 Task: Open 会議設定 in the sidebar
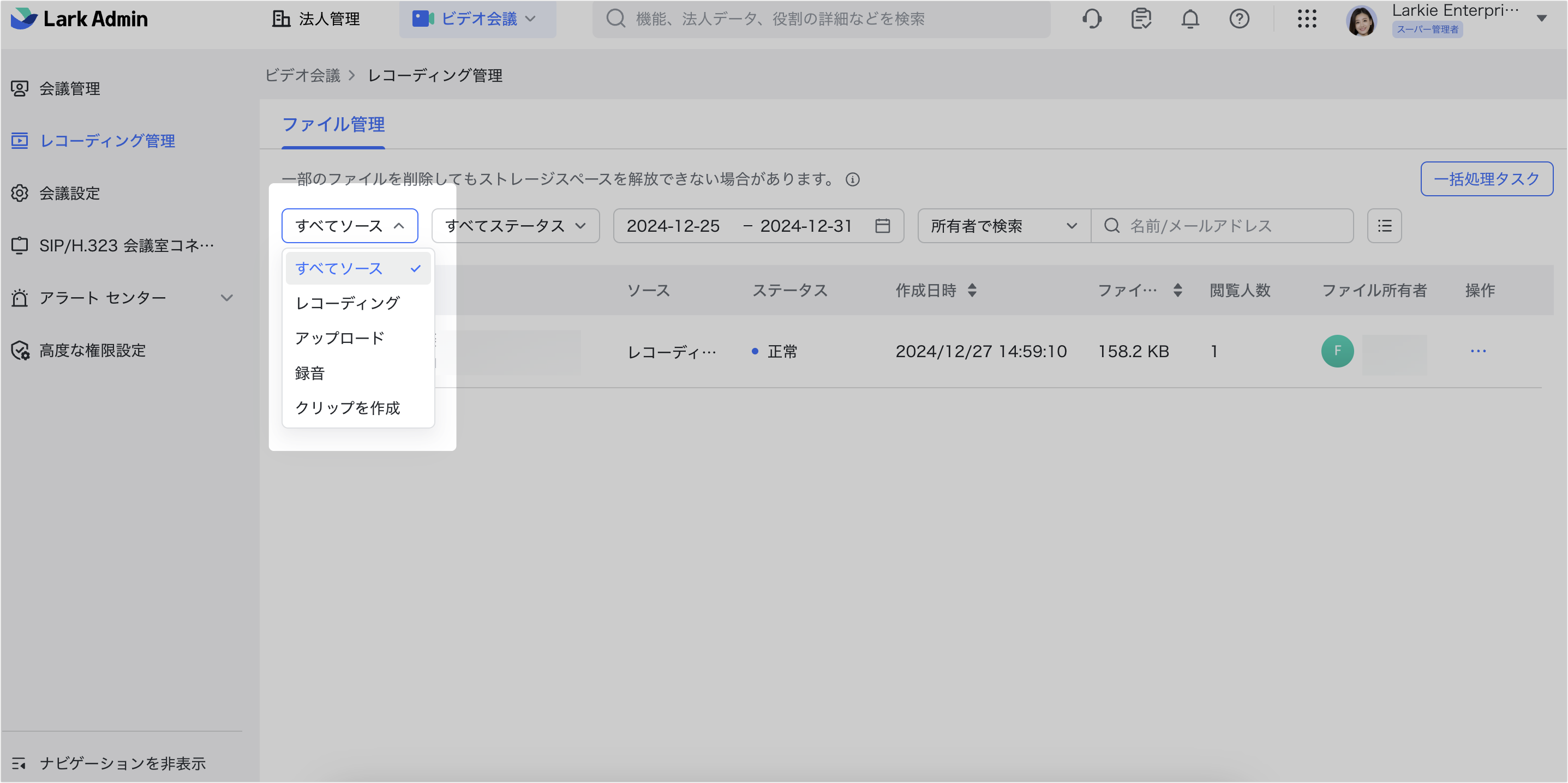(69, 194)
